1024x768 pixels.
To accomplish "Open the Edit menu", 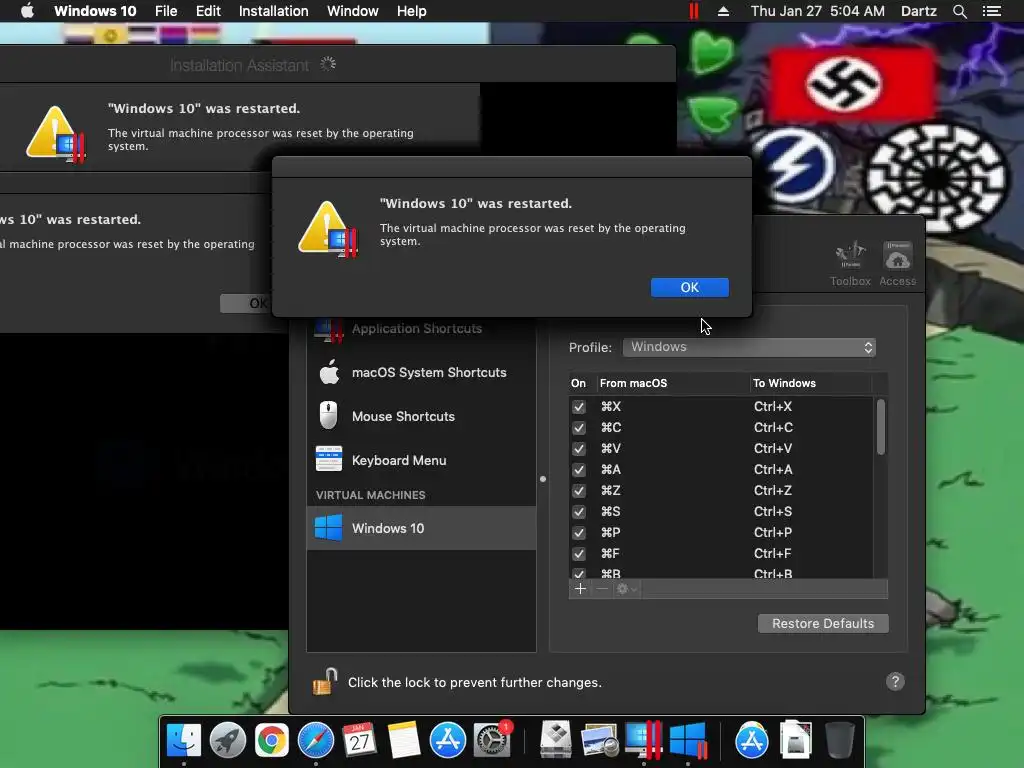I will 208,11.
